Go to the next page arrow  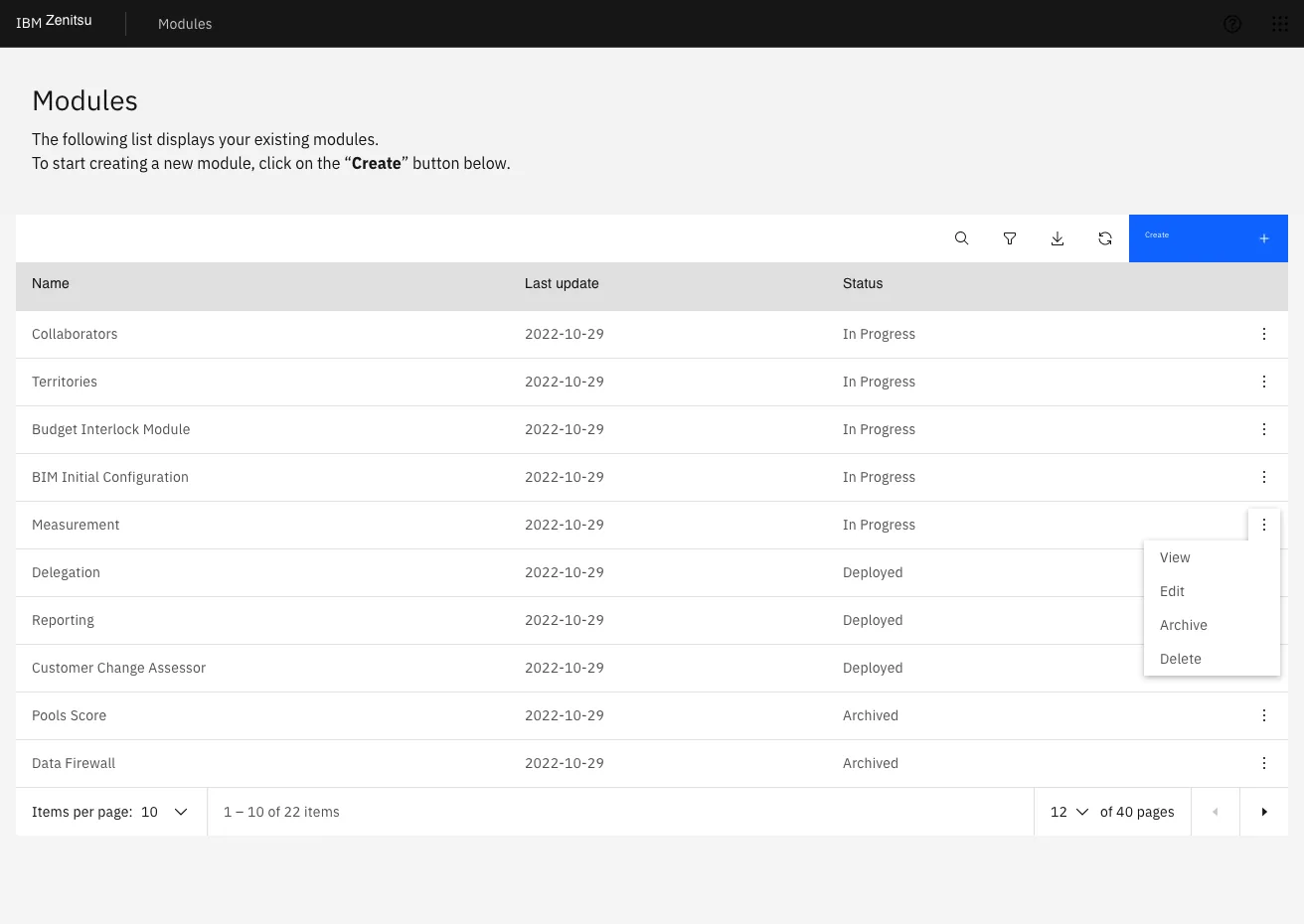point(1263,812)
